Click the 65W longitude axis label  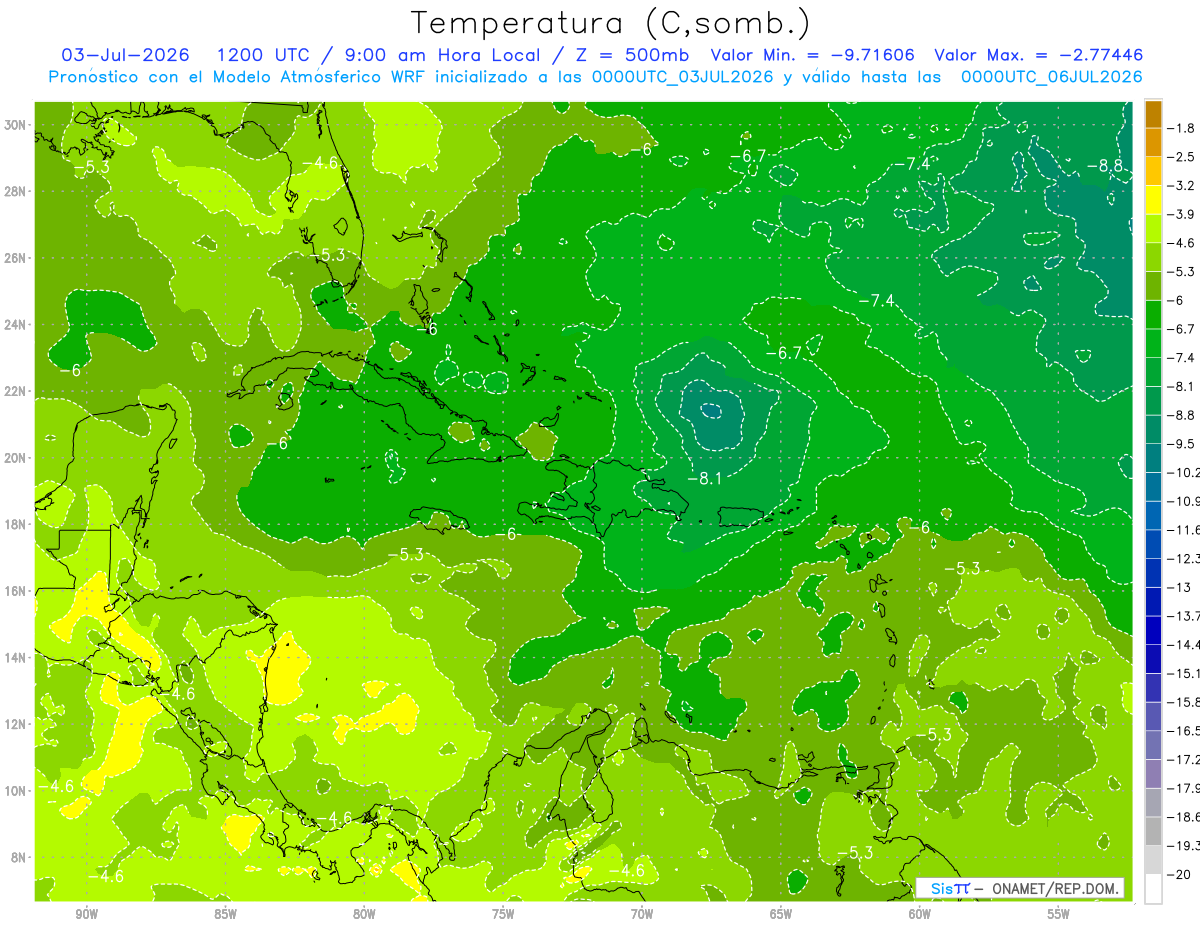[781, 914]
